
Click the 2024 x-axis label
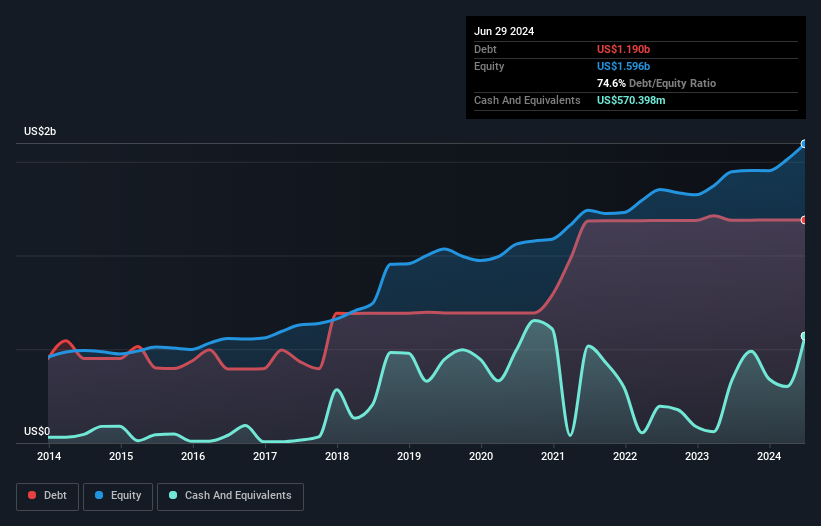769,457
